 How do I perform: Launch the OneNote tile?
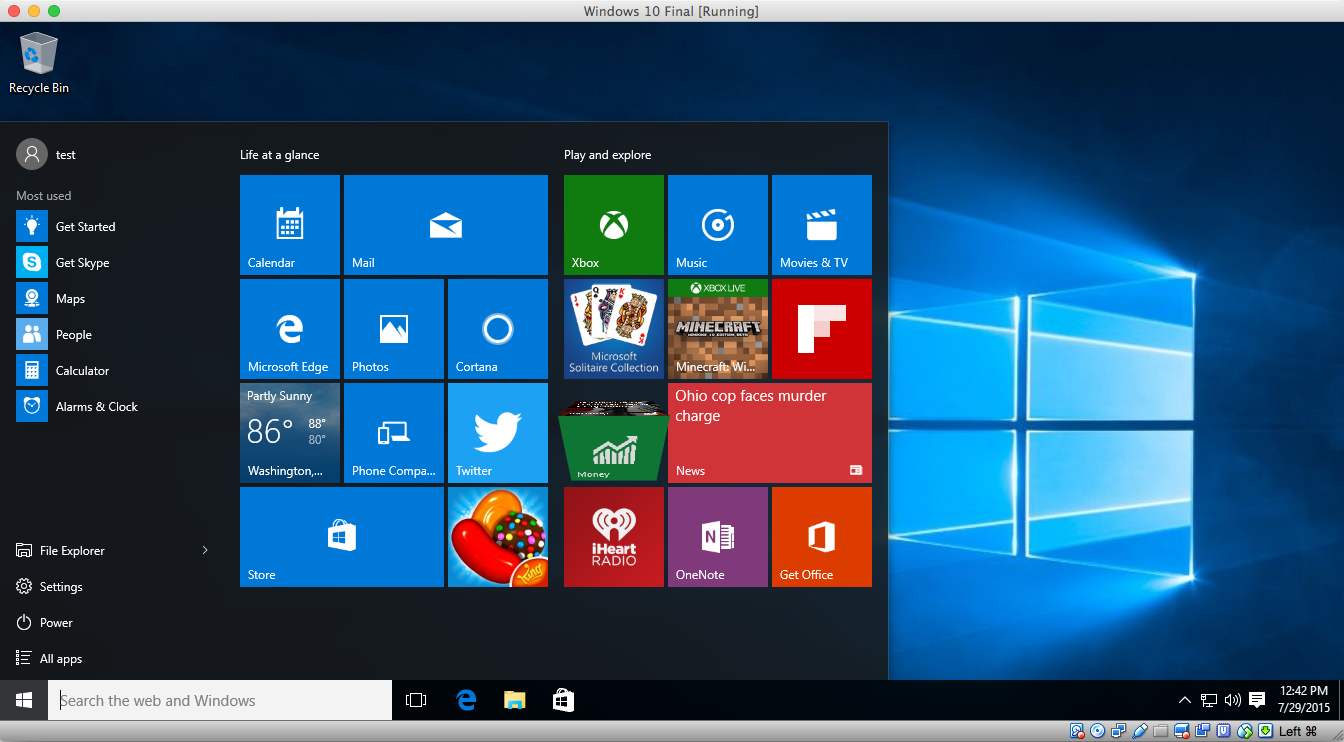tap(717, 537)
